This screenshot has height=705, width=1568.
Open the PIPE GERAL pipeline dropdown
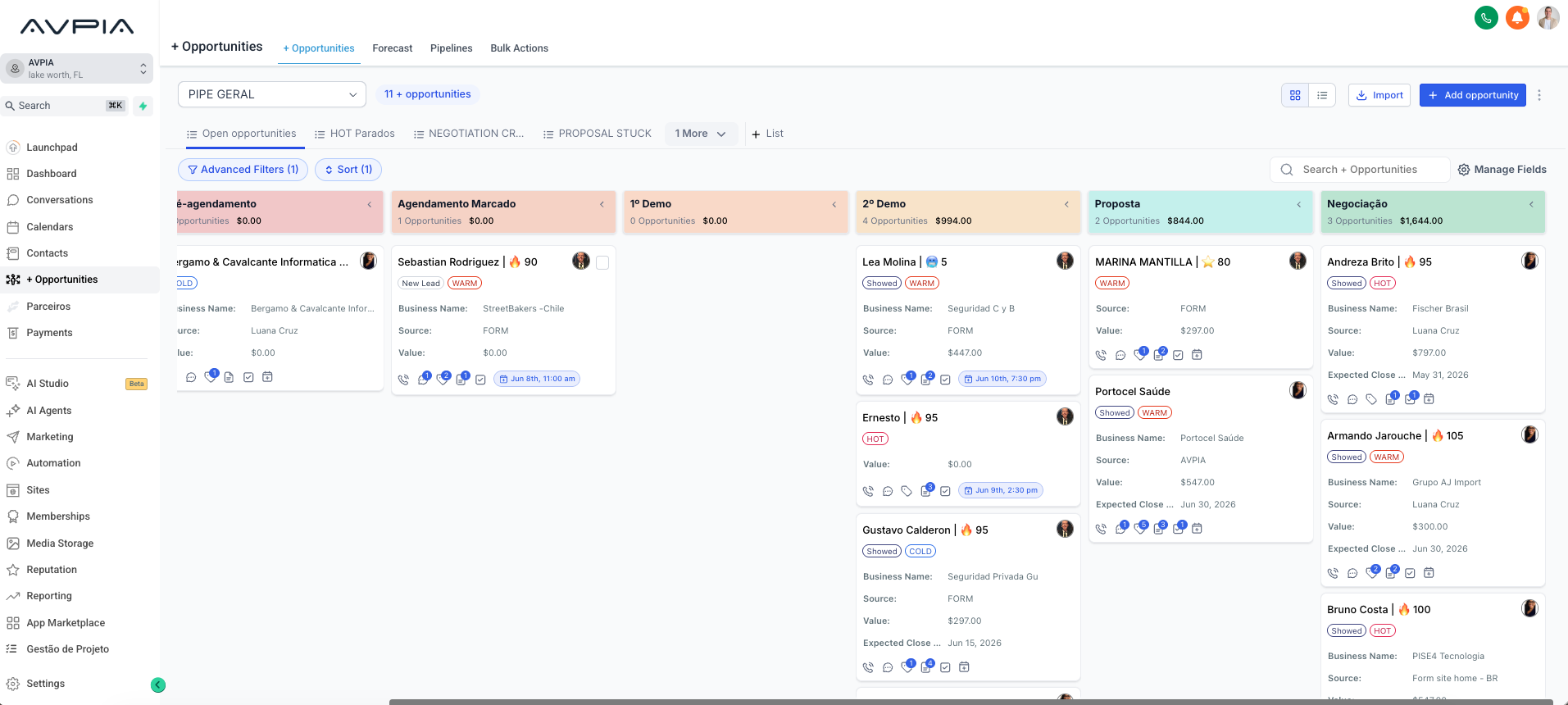[x=272, y=94]
